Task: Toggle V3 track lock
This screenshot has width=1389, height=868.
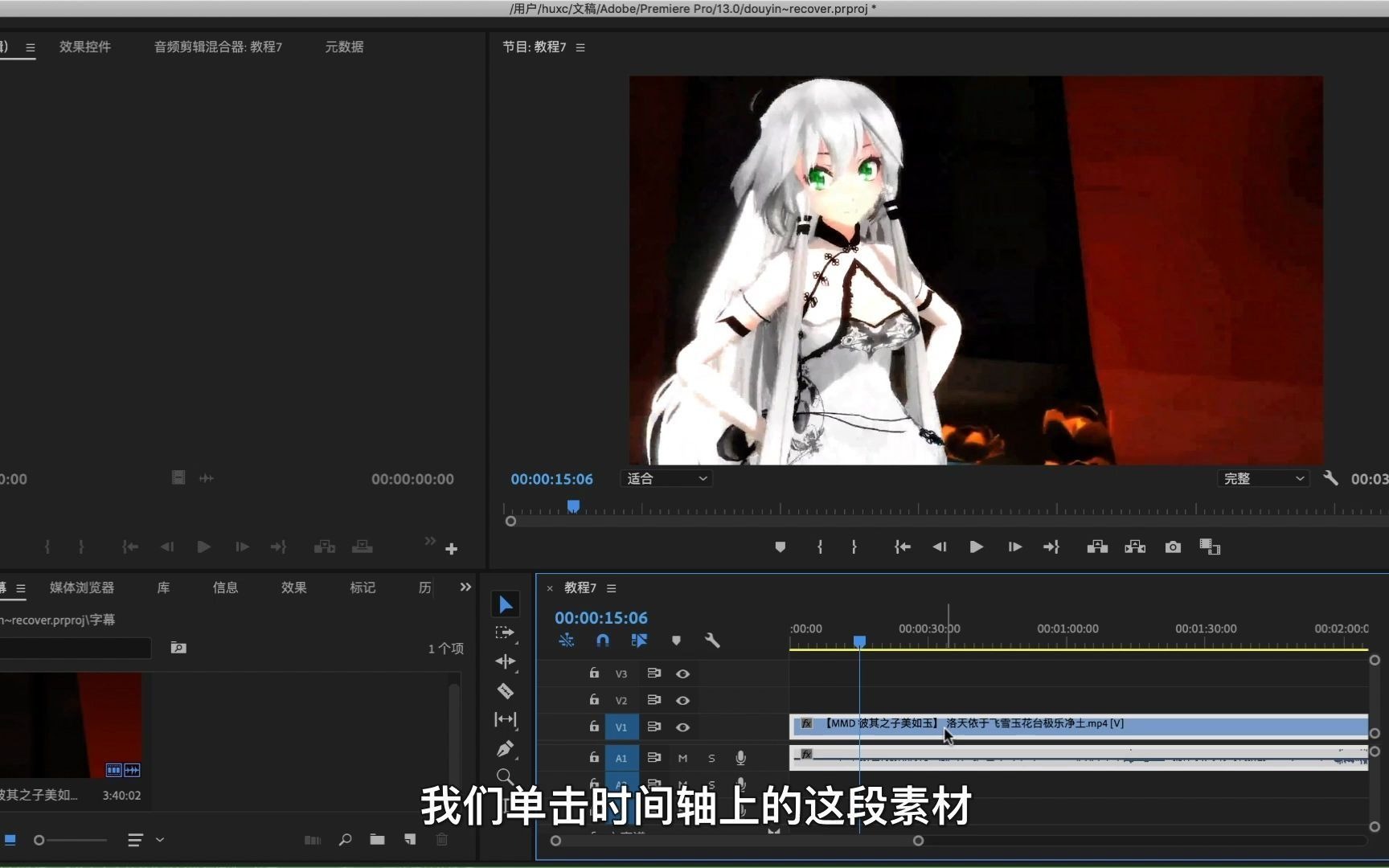Action: point(594,673)
